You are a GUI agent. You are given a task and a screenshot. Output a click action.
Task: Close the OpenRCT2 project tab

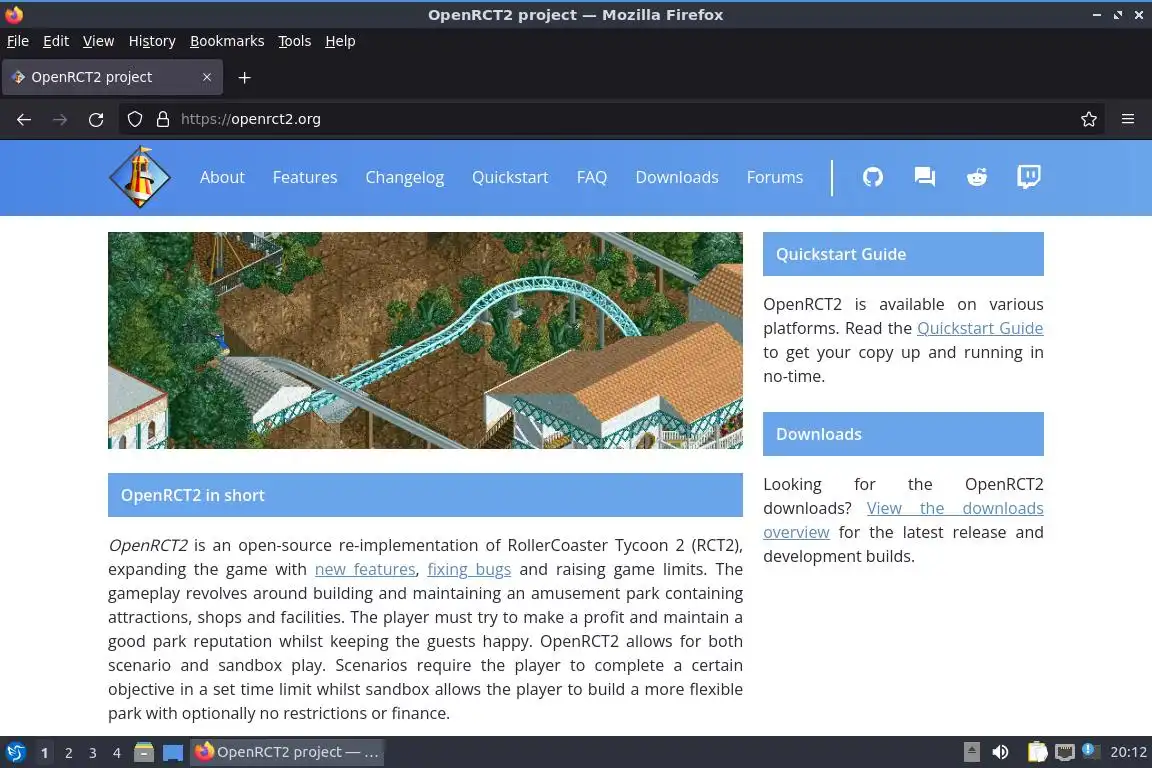207,77
